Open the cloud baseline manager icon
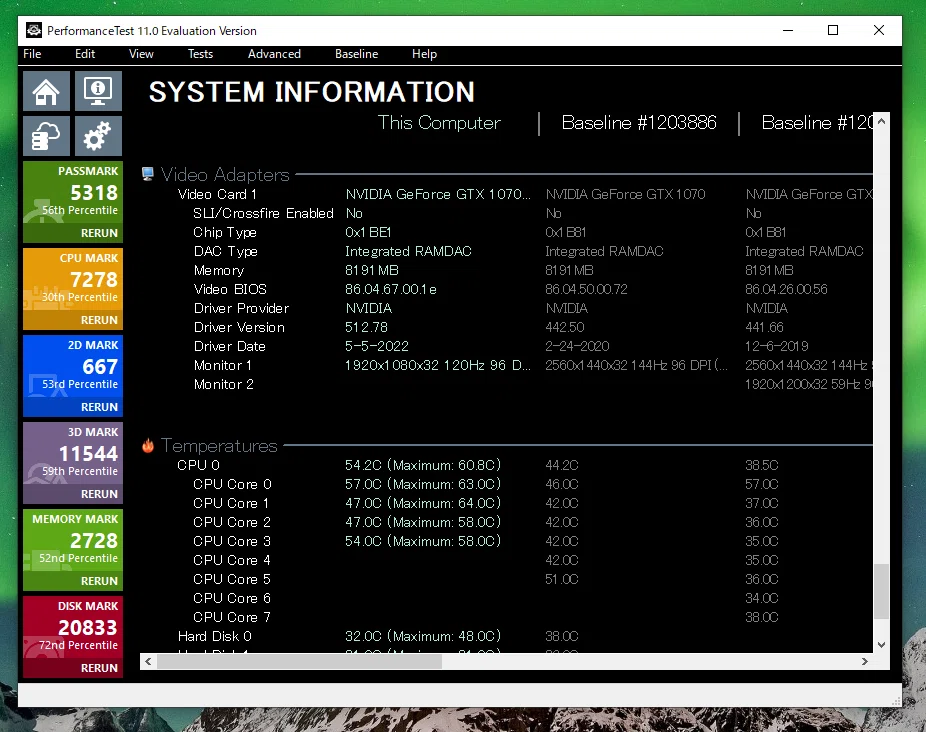926x732 pixels. [46, 136]
